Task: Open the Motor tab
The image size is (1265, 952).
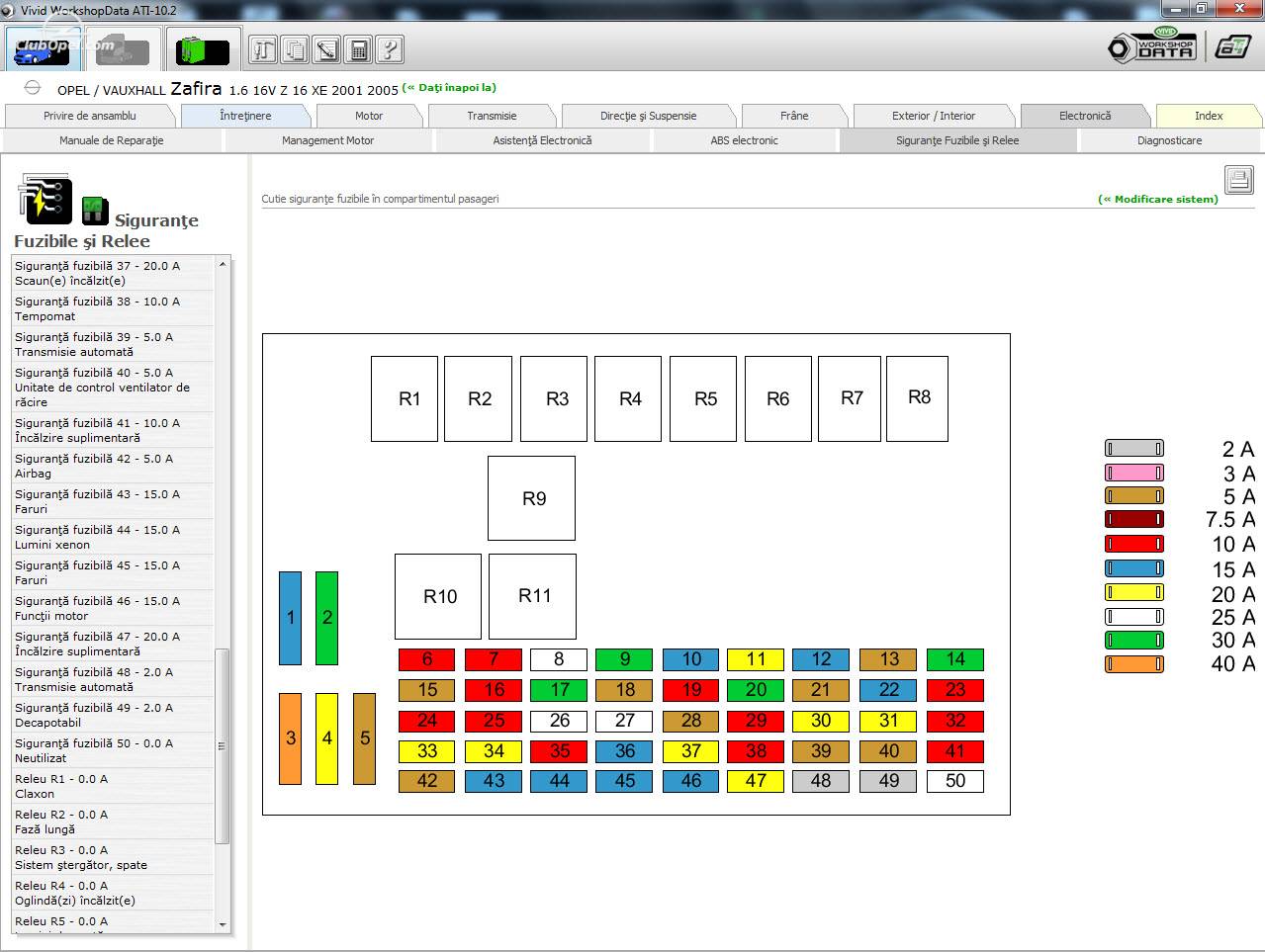Action: click(369, 116)
